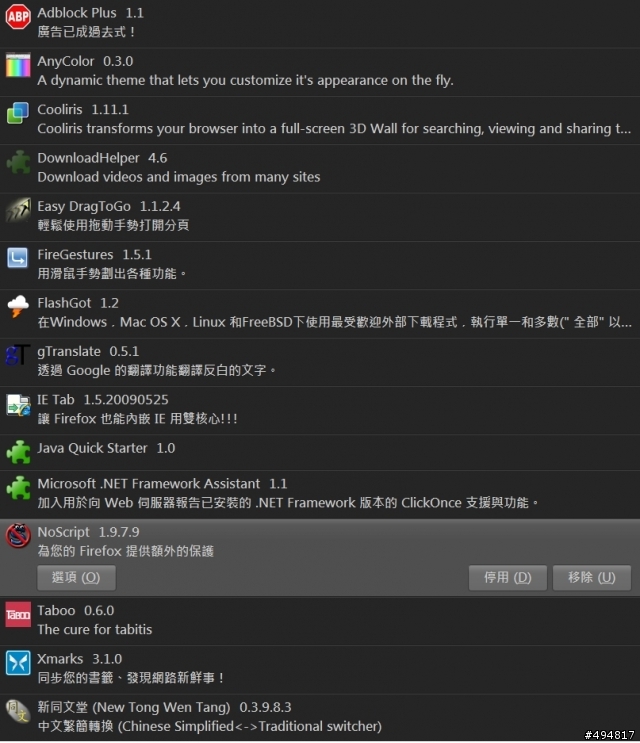Image resolution: width=640 pixels, height=743 pixels.
Task: Click the IE Tab icon
Action: pyautogui.click(x=18, y=404)
